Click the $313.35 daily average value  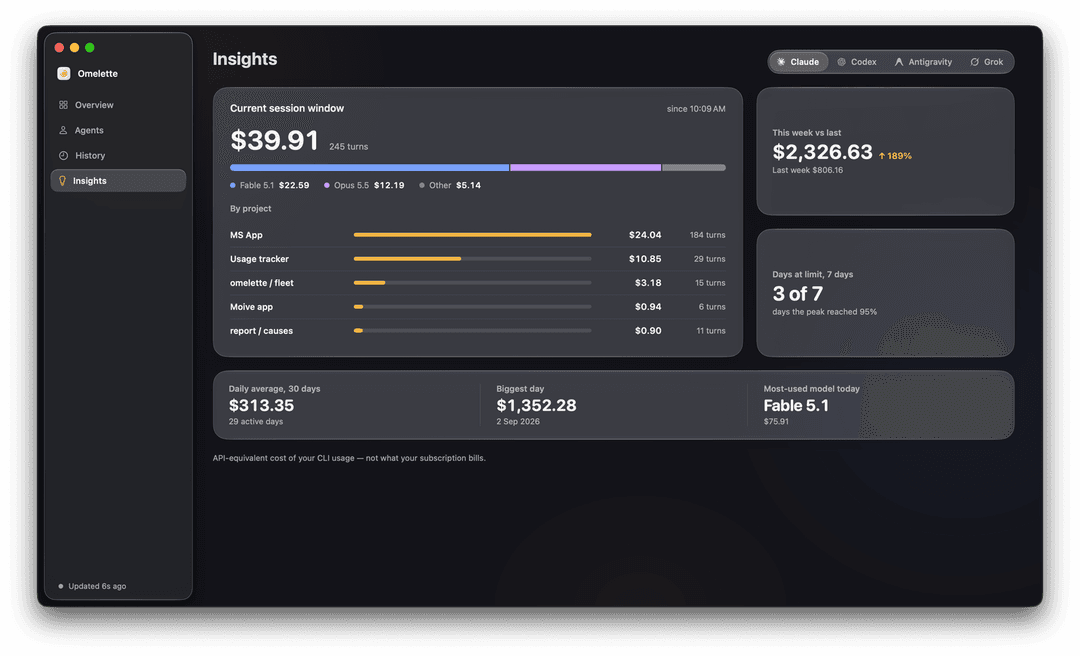[261, 405]
